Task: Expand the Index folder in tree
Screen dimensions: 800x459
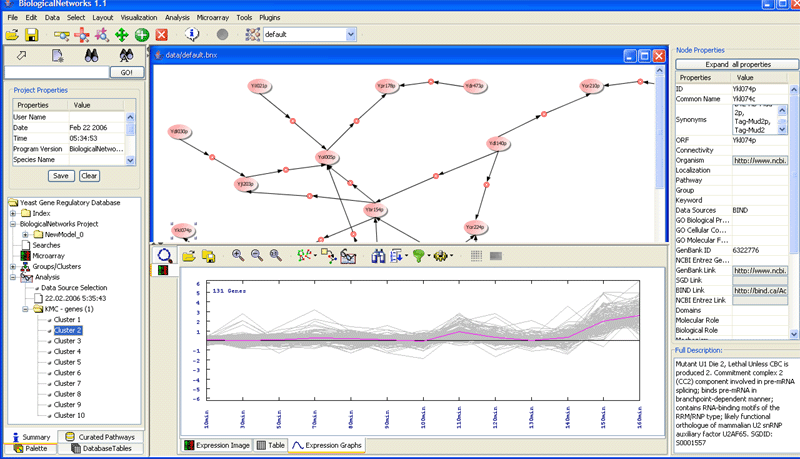Action: point(13,213)
